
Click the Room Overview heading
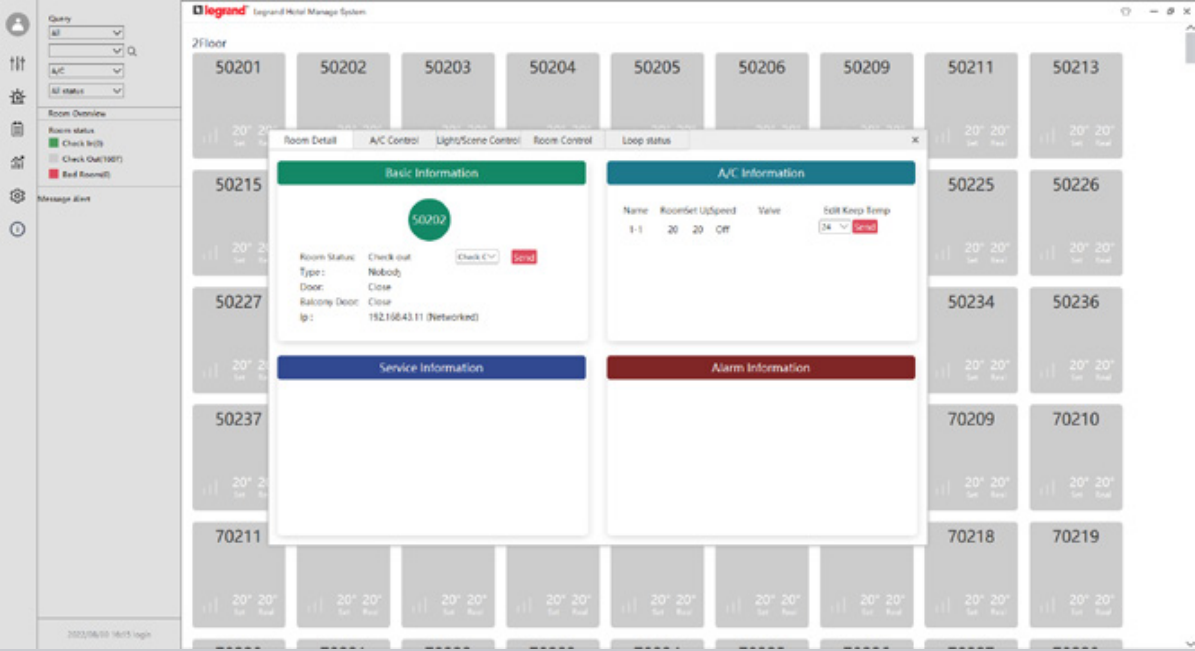[77, 113]
